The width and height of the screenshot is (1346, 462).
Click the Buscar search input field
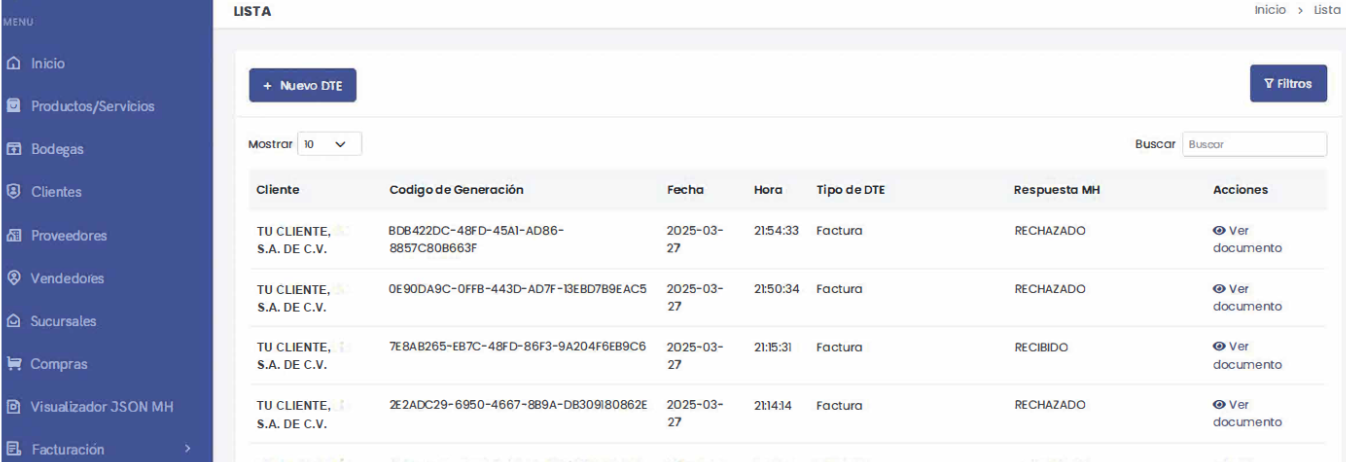click(1254, 144)
